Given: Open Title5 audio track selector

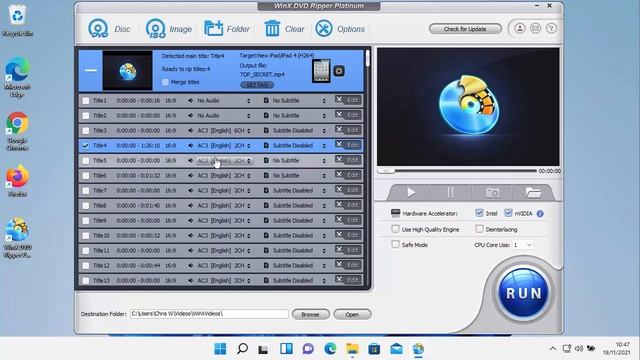Looking at the screenshot, I should 224,160.
